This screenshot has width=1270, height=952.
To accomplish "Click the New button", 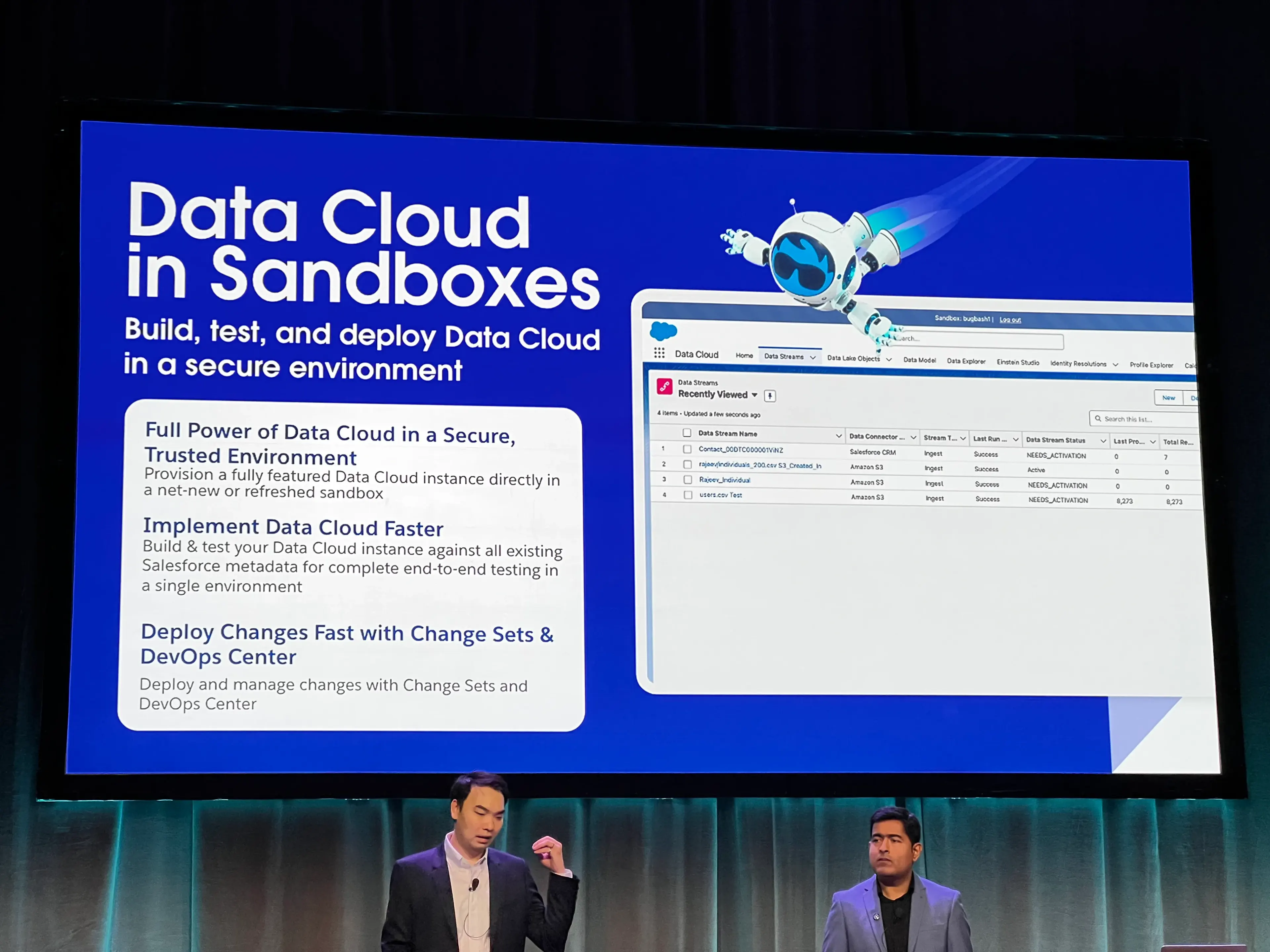I will [1169, 398].
